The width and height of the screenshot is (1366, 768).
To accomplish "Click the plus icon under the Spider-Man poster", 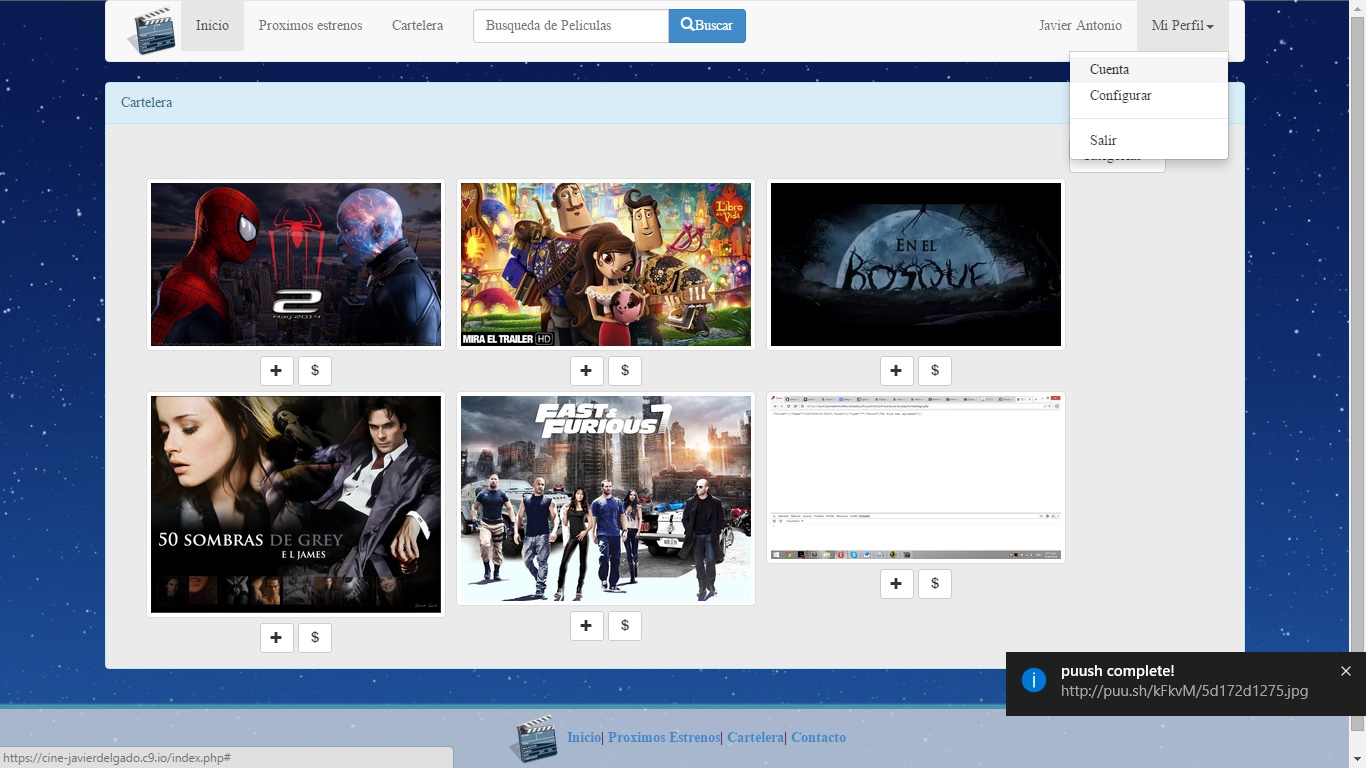I will coord(277,371).
